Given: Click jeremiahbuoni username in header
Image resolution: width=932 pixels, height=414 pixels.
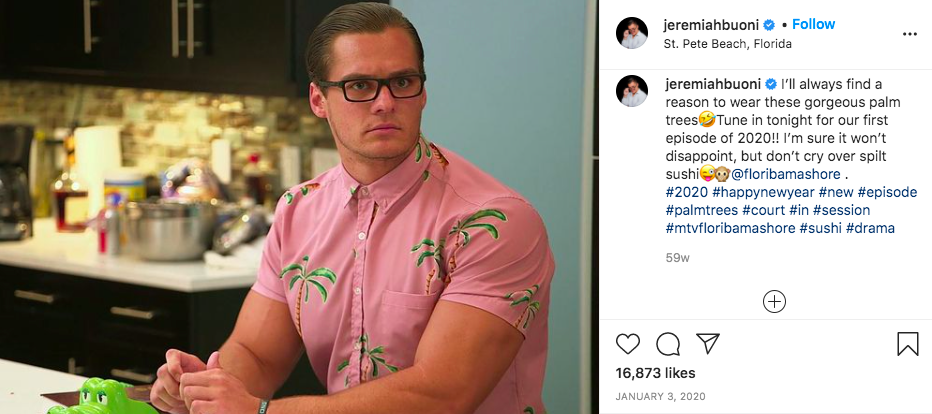Looking at the screenshot, I should coord(711,25).
